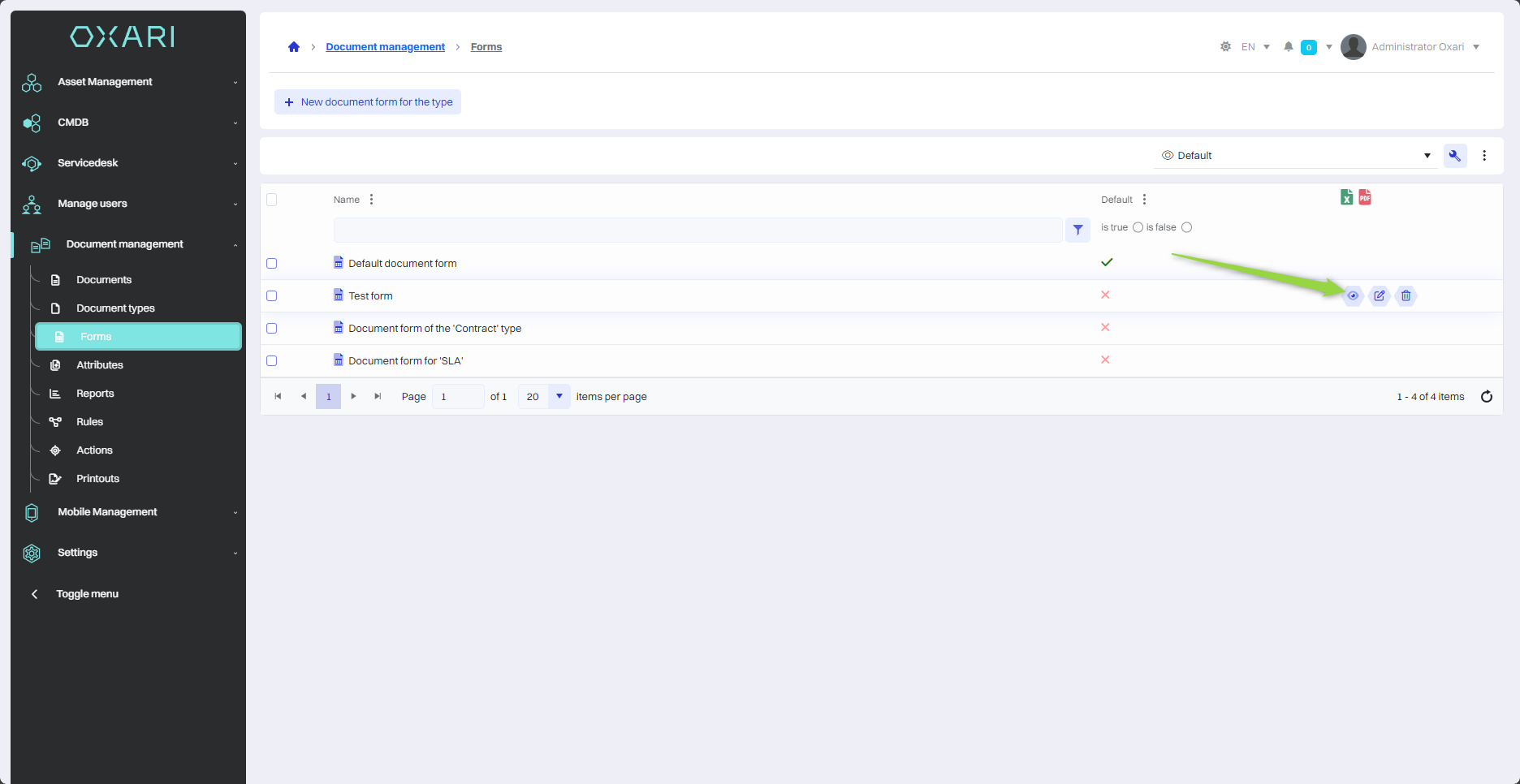Image resolution: width=1520 pixels, height=784 pixels.
Task: Click the Name filter text field
Action: (697, 230)
